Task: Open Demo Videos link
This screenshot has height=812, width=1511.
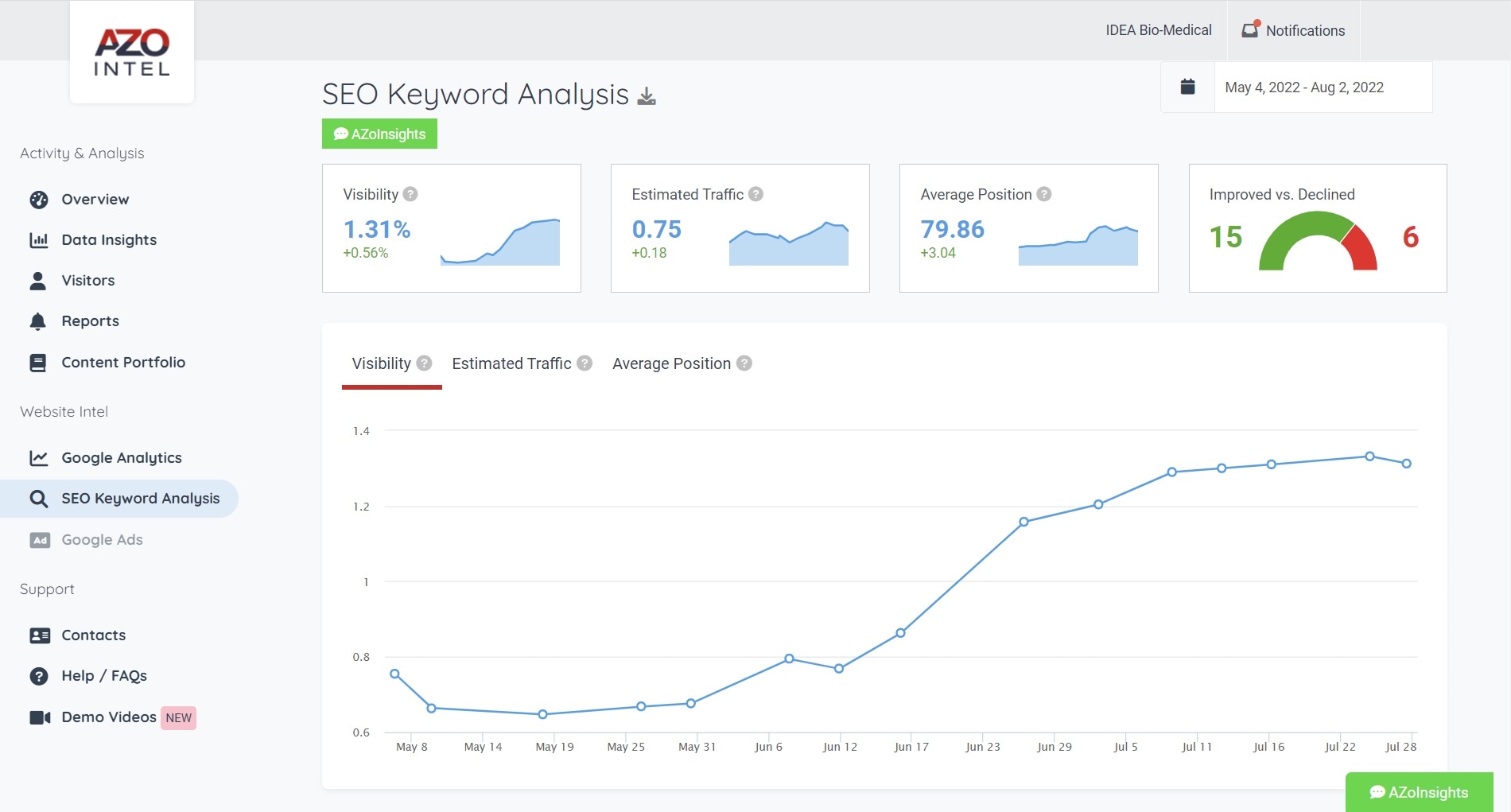Action: tap(109, 717)
